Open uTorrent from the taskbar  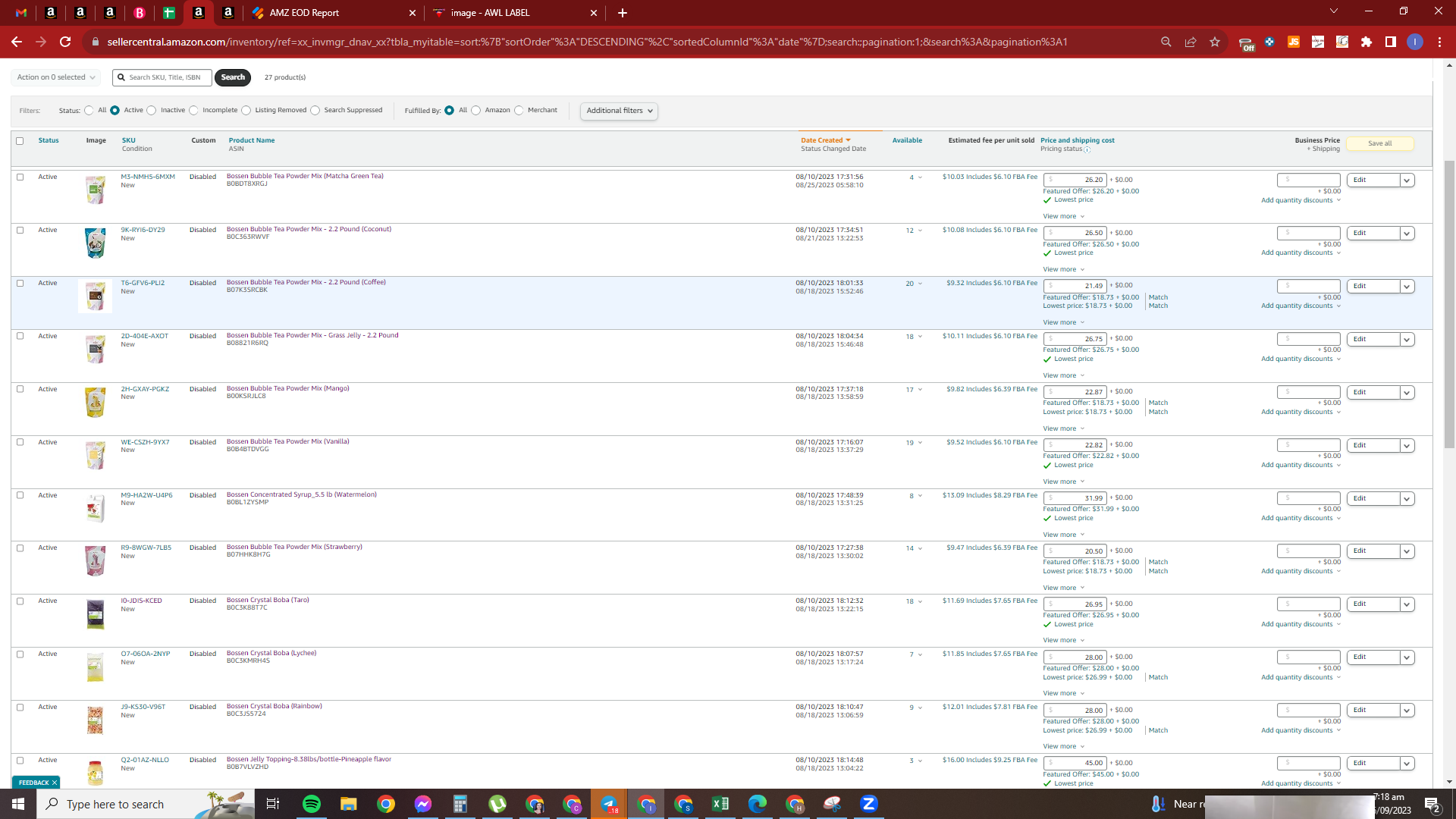click(497, 804)
